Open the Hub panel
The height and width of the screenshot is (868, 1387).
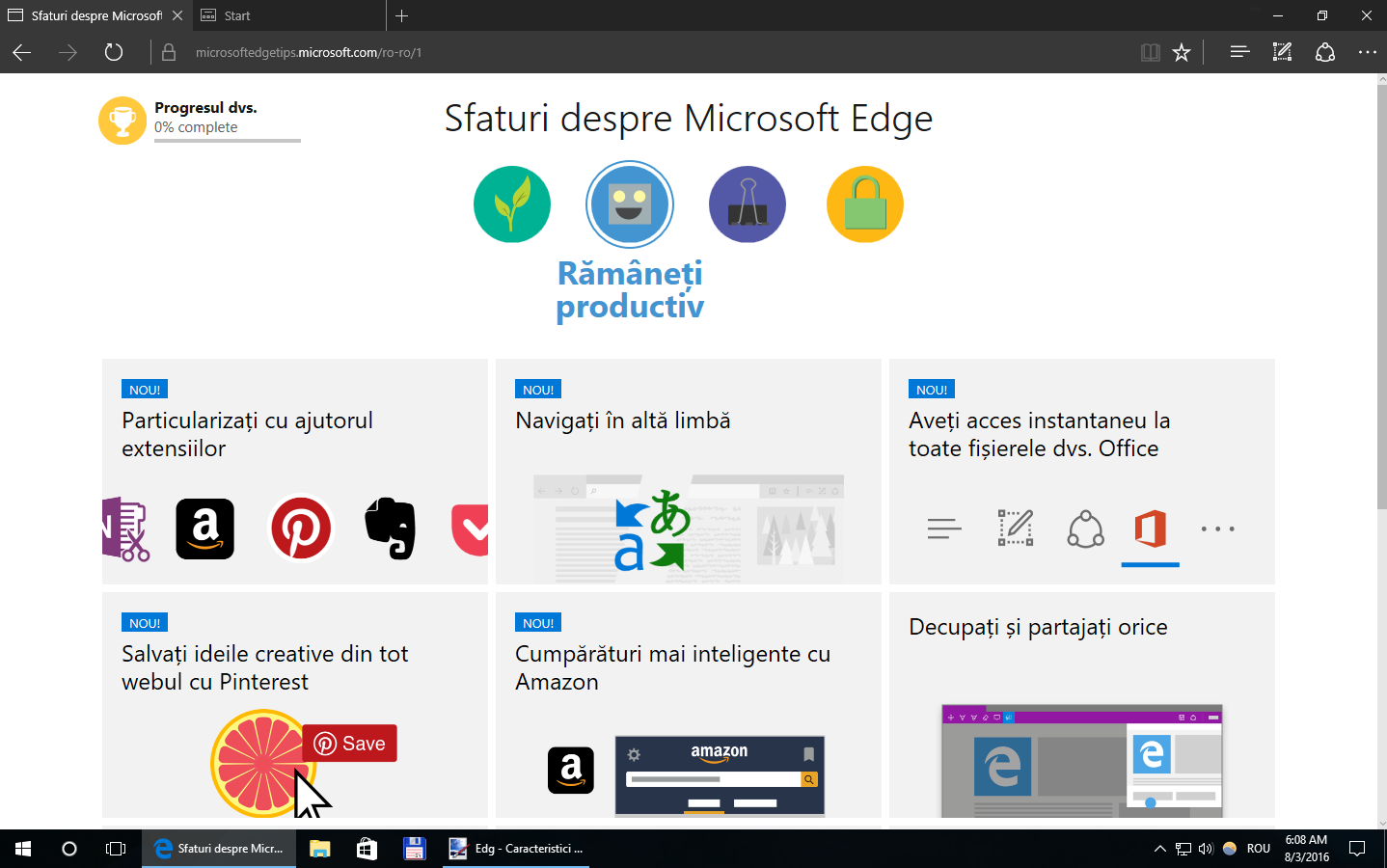1239,52
